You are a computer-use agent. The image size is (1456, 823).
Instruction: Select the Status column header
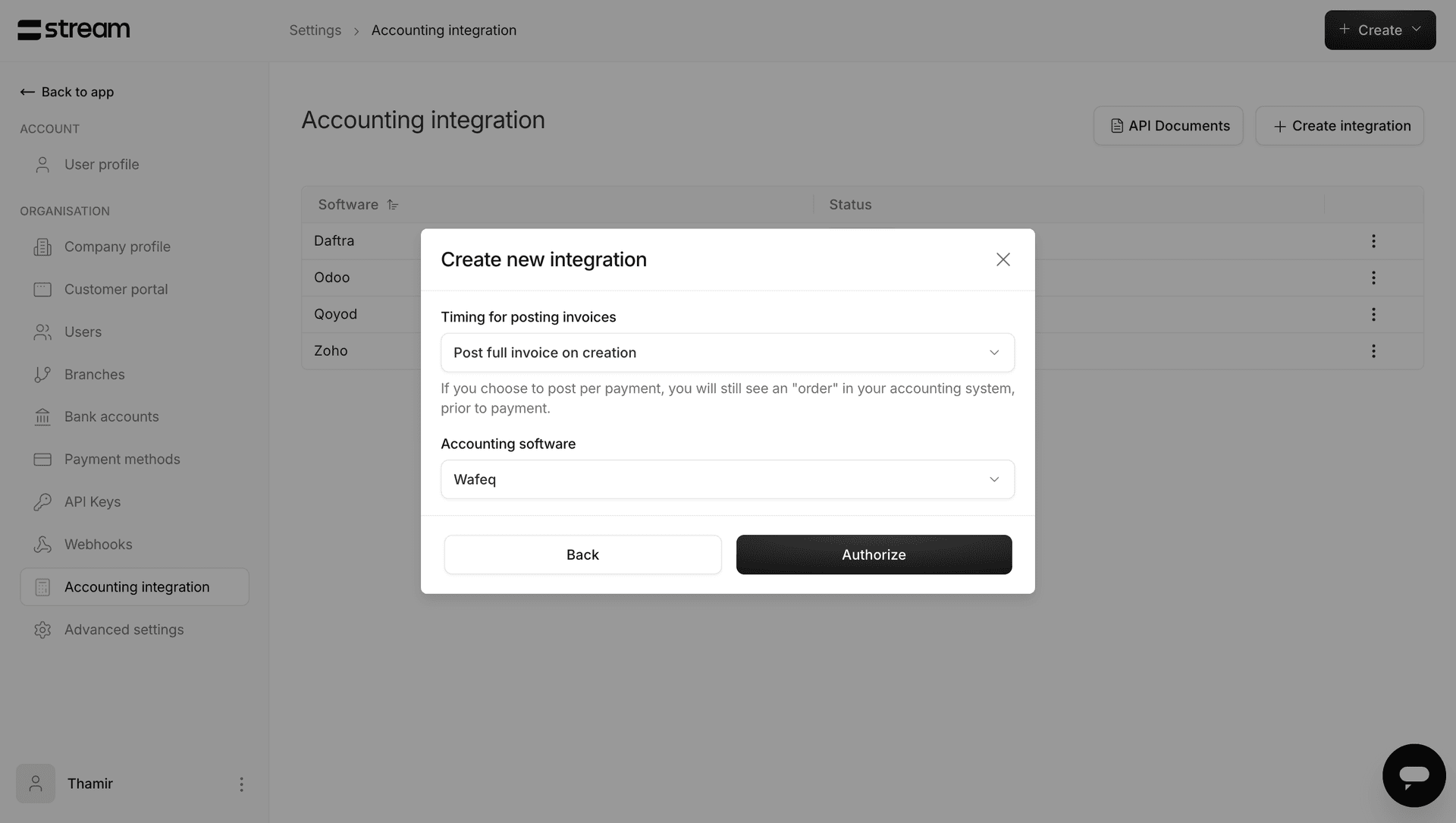[x=850, y=205]
